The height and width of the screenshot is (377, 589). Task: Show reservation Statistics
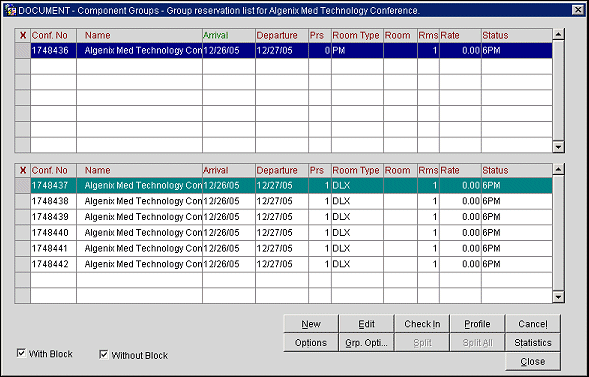tap(533, 343)
